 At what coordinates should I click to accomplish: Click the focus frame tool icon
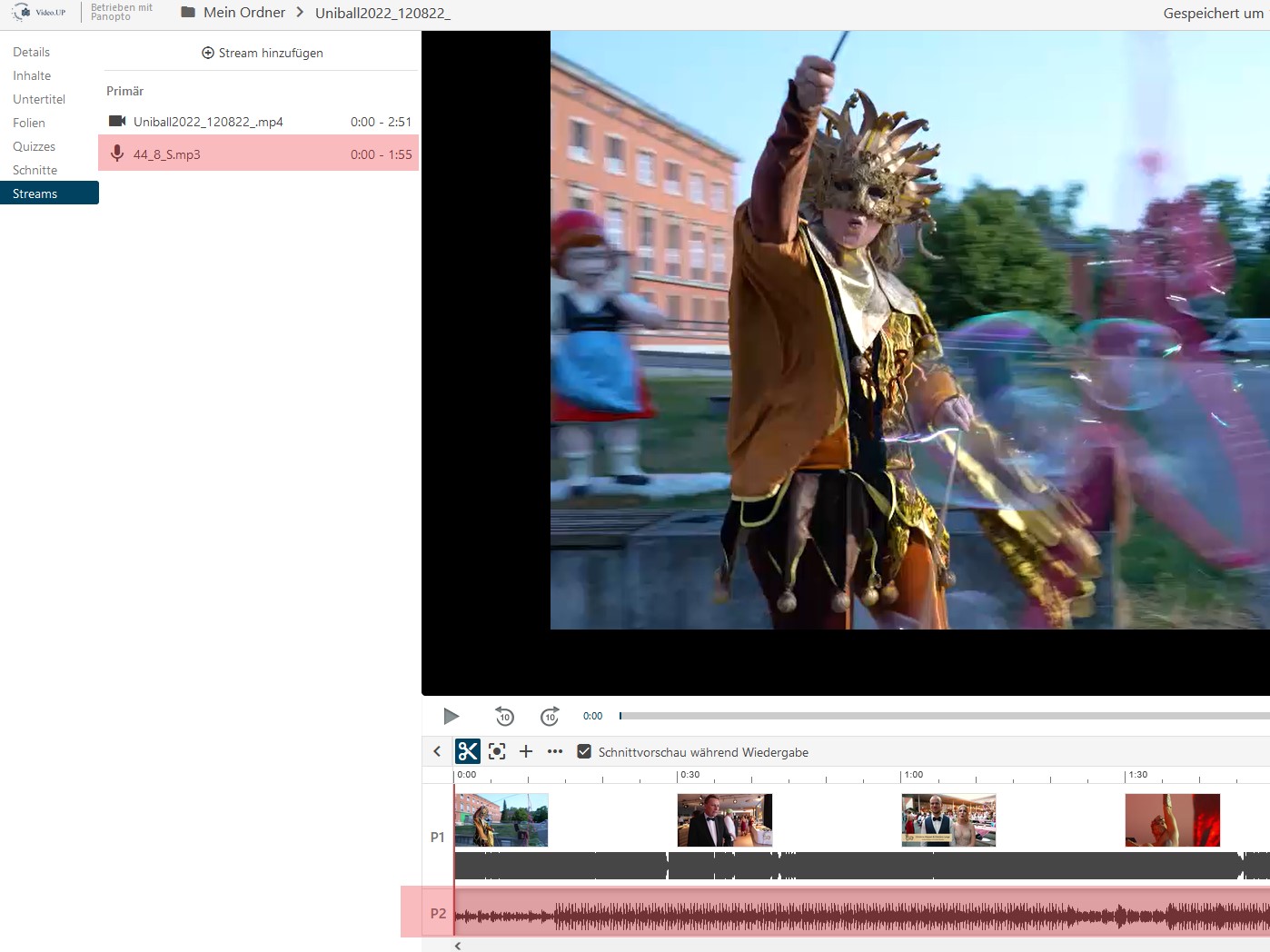(x=497, y=751)
